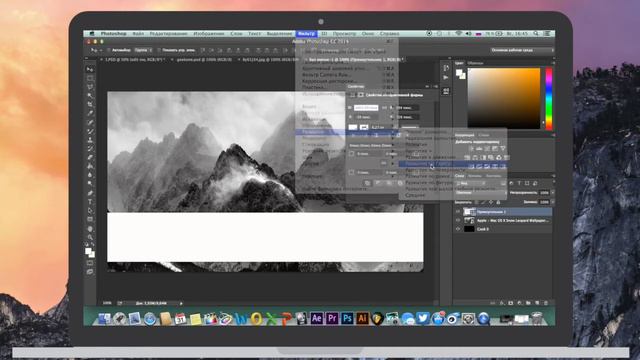Select the Quick Selection tool
Image resolution: width=640 pixels, height=360 pixels.
[x=90, y=96]
